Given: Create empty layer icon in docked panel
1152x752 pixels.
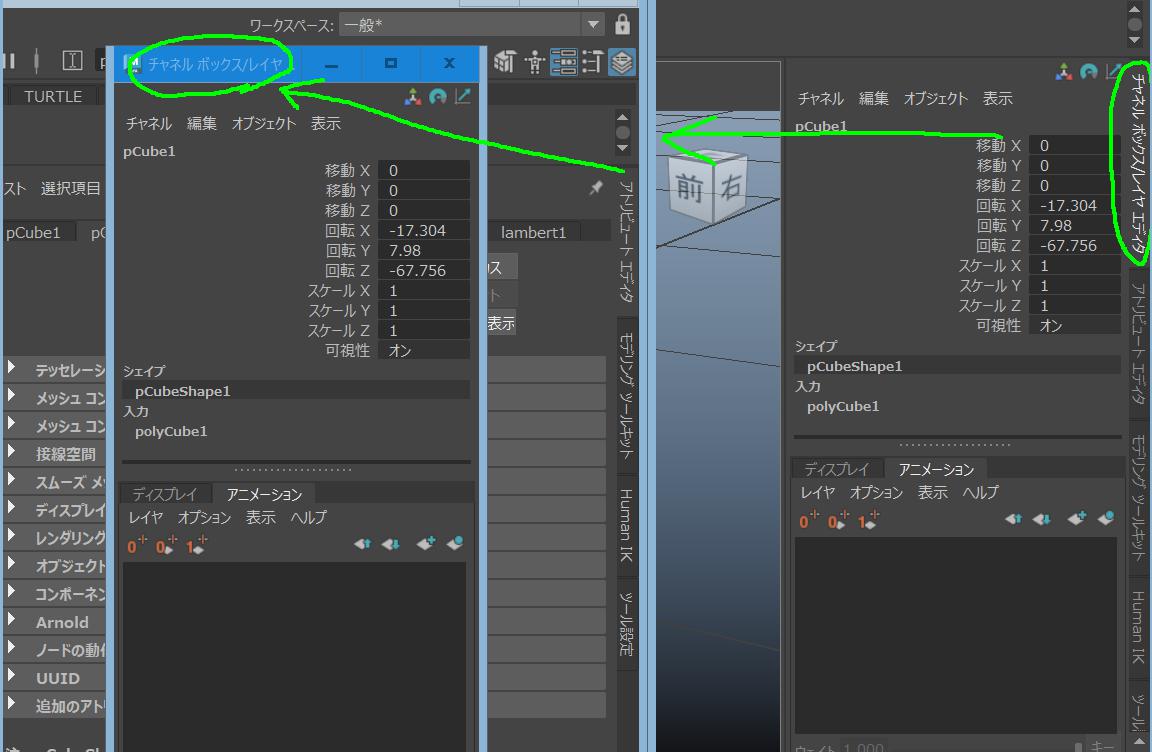Looking at the screenshot, I should [1076, 518].
